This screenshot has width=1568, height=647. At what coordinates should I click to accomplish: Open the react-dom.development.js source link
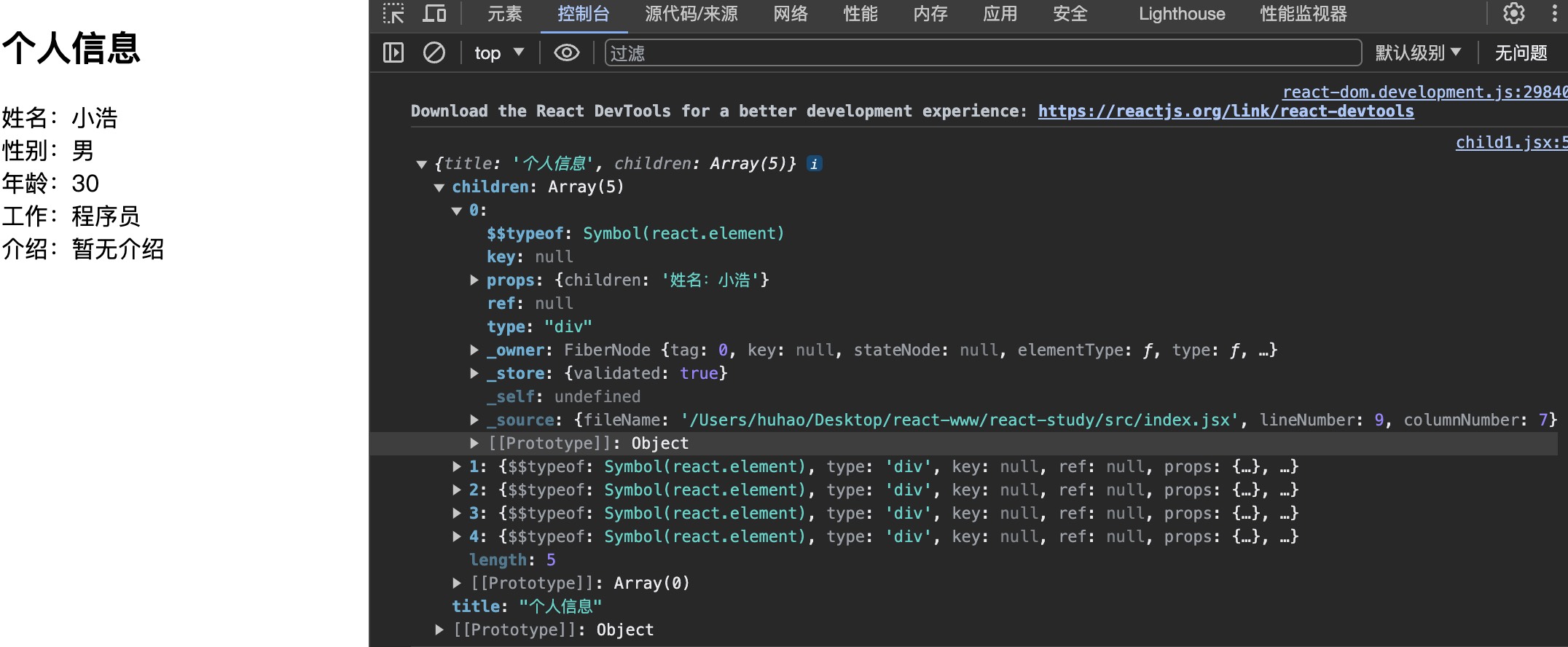pyautogui.click(x=1424, y=92)
